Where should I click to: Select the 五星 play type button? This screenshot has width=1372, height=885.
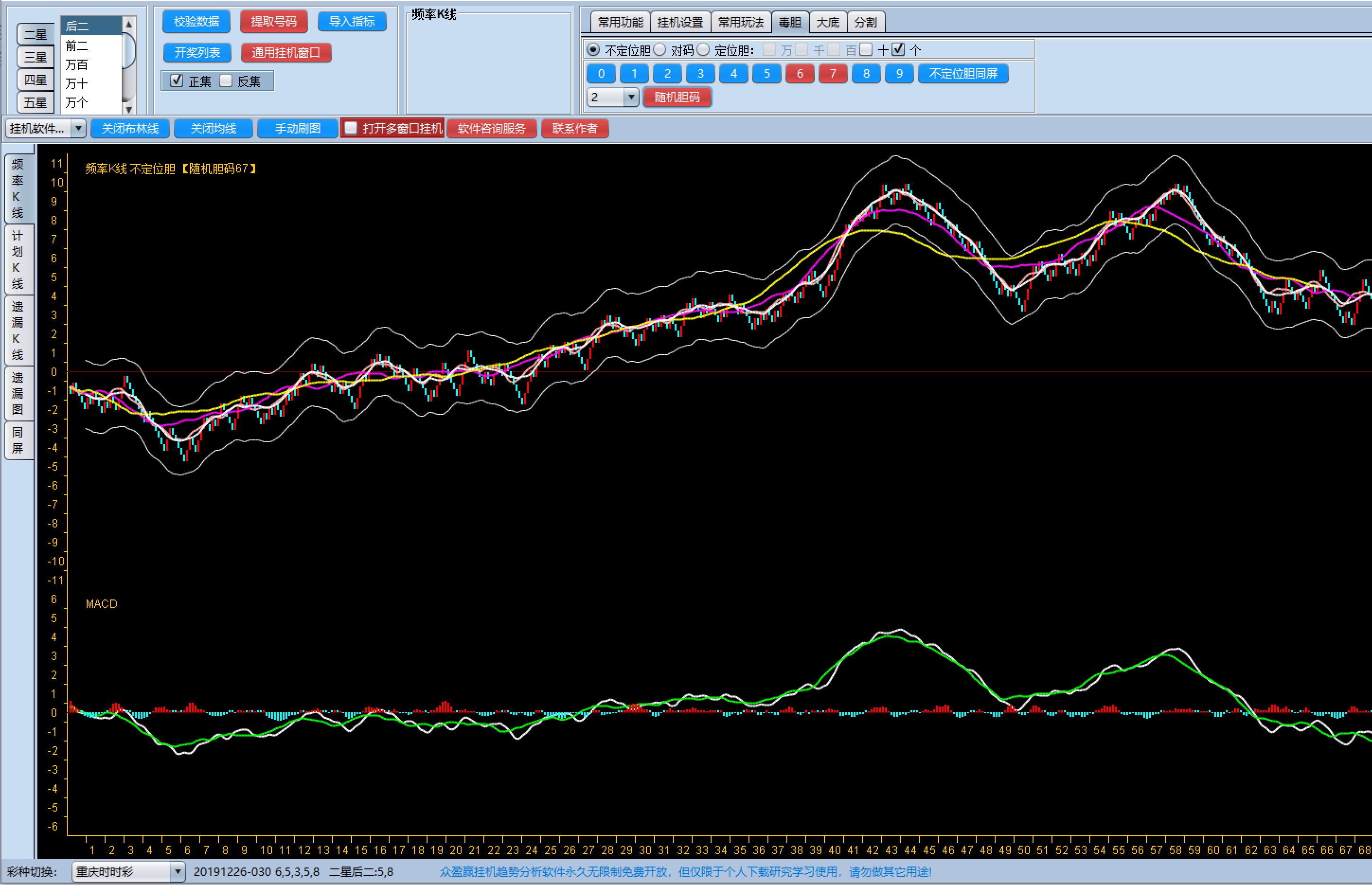[x=36, y=103]
